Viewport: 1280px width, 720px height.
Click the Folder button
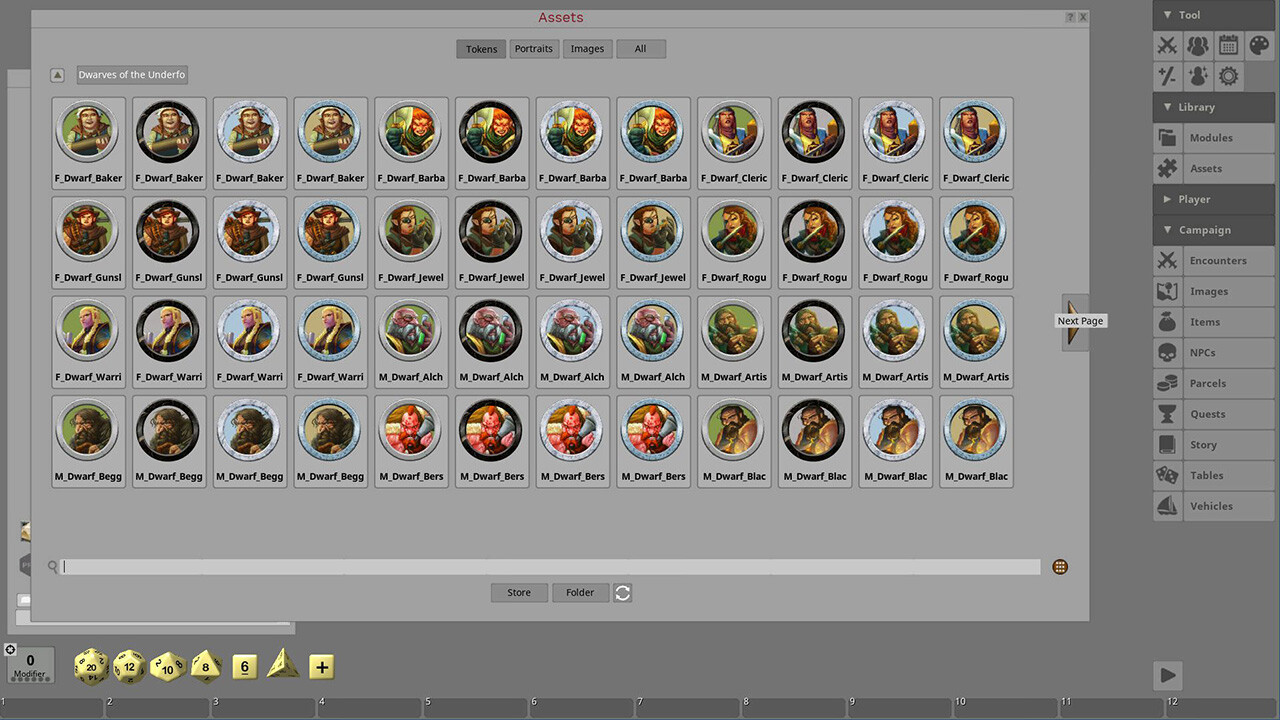coord(580,592)
